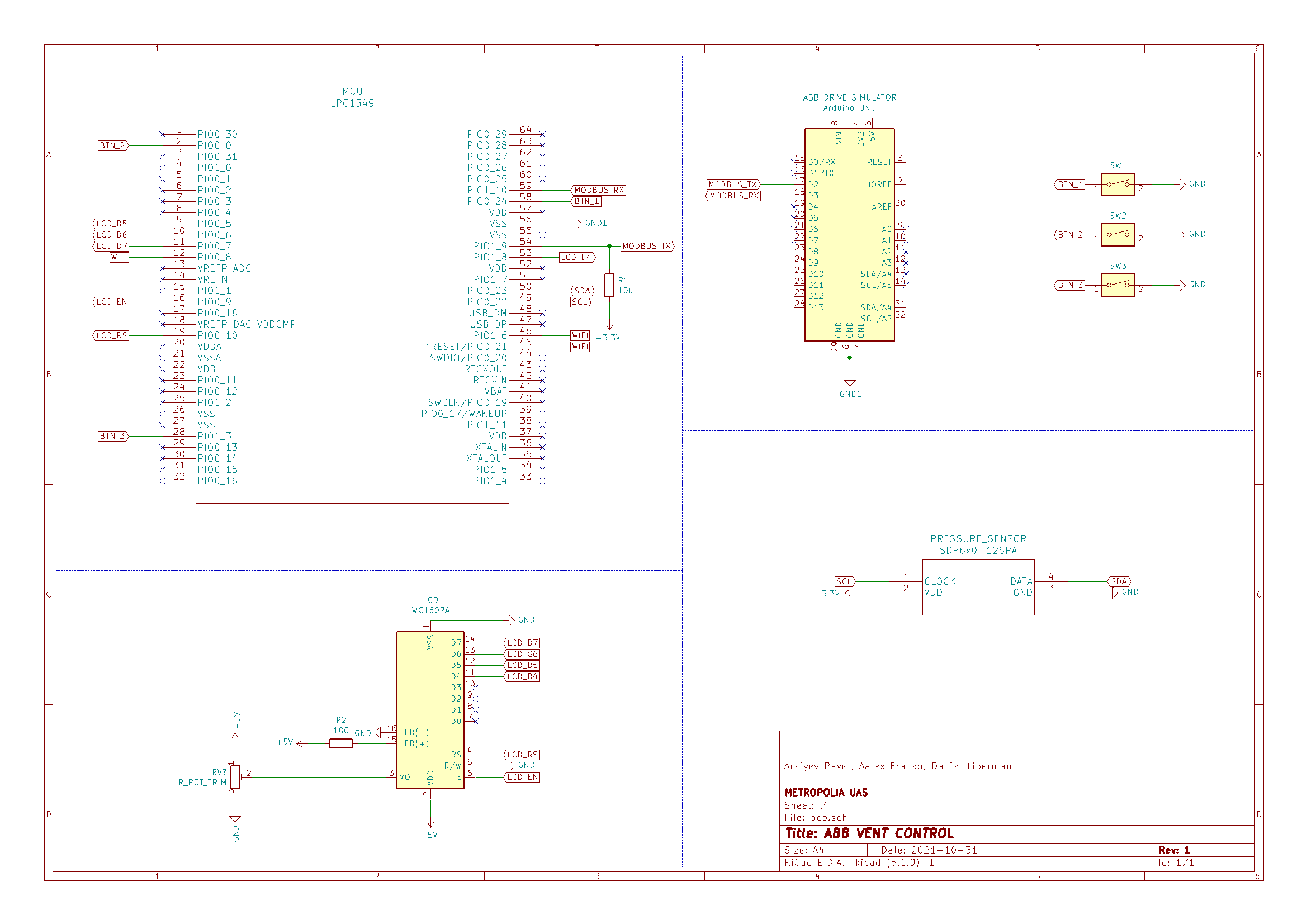Select SCL label at pressure sensor CLOCK
Viewport: 1307px width, 924px height.
pyautogui.click(x=845, y=581)
